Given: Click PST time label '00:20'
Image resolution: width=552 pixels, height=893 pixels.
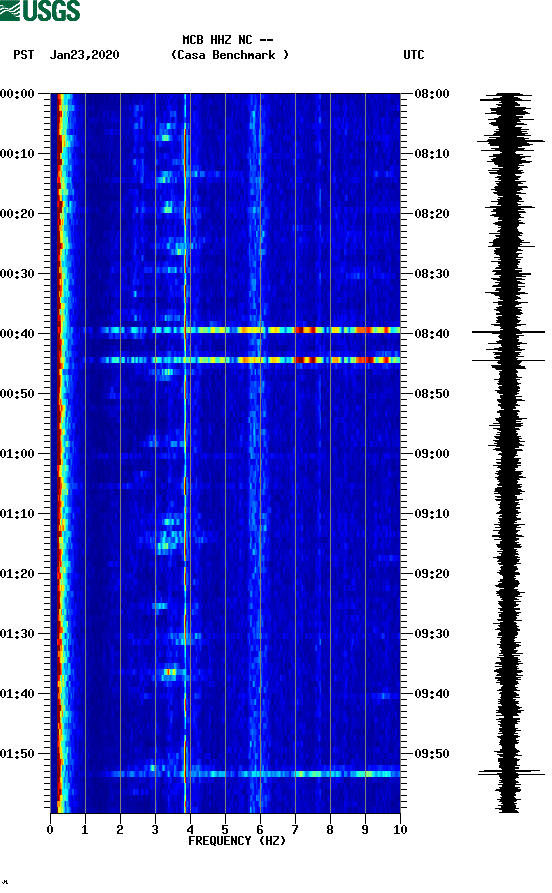Looking at the screenshot, I should point(17,214).
